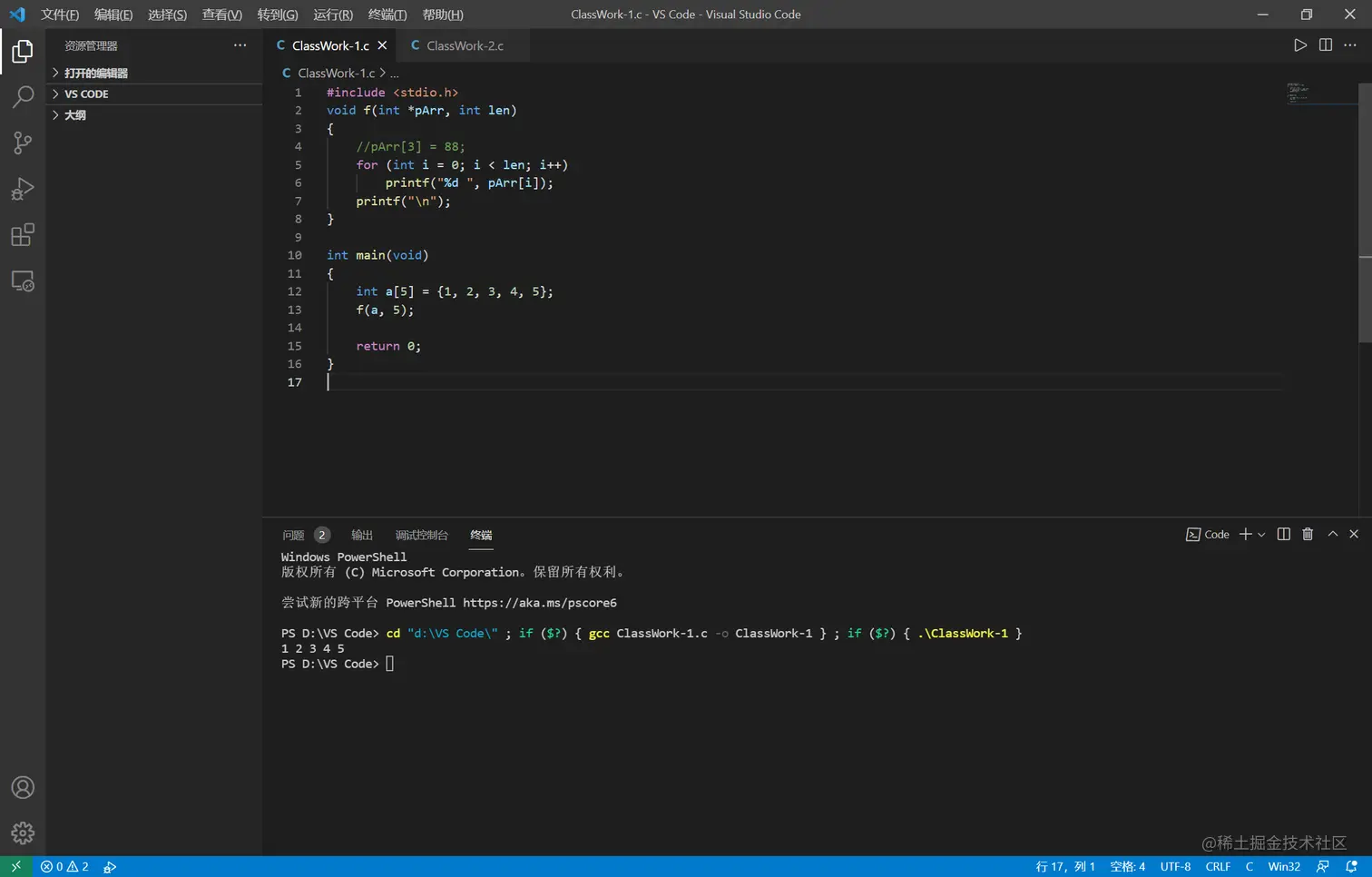
Task: Open the 帮助(H) menu
Action: tap(443, 15)
